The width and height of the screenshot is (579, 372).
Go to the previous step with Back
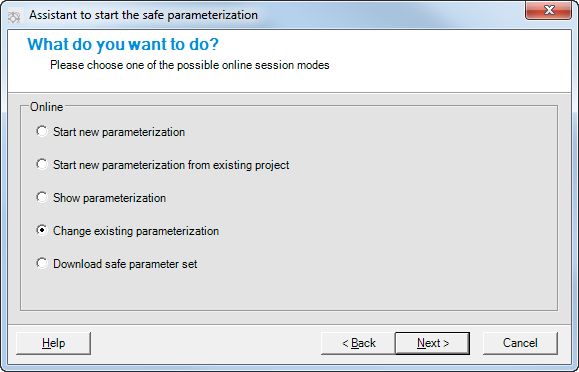358,343
